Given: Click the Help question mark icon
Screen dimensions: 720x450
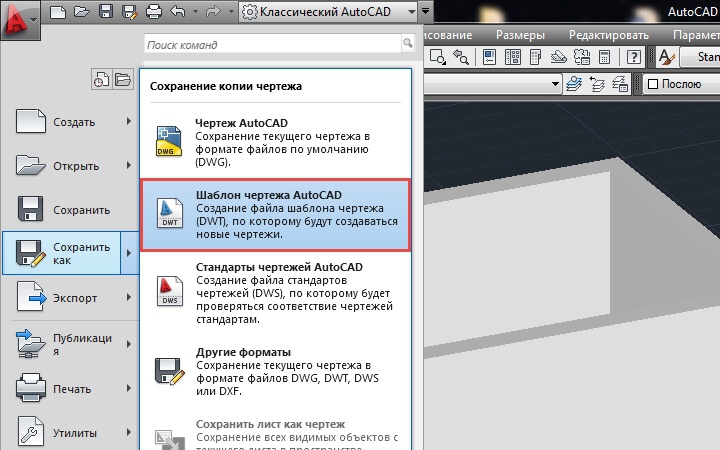Looking at the screenshot, I should [x=634, y=57].
